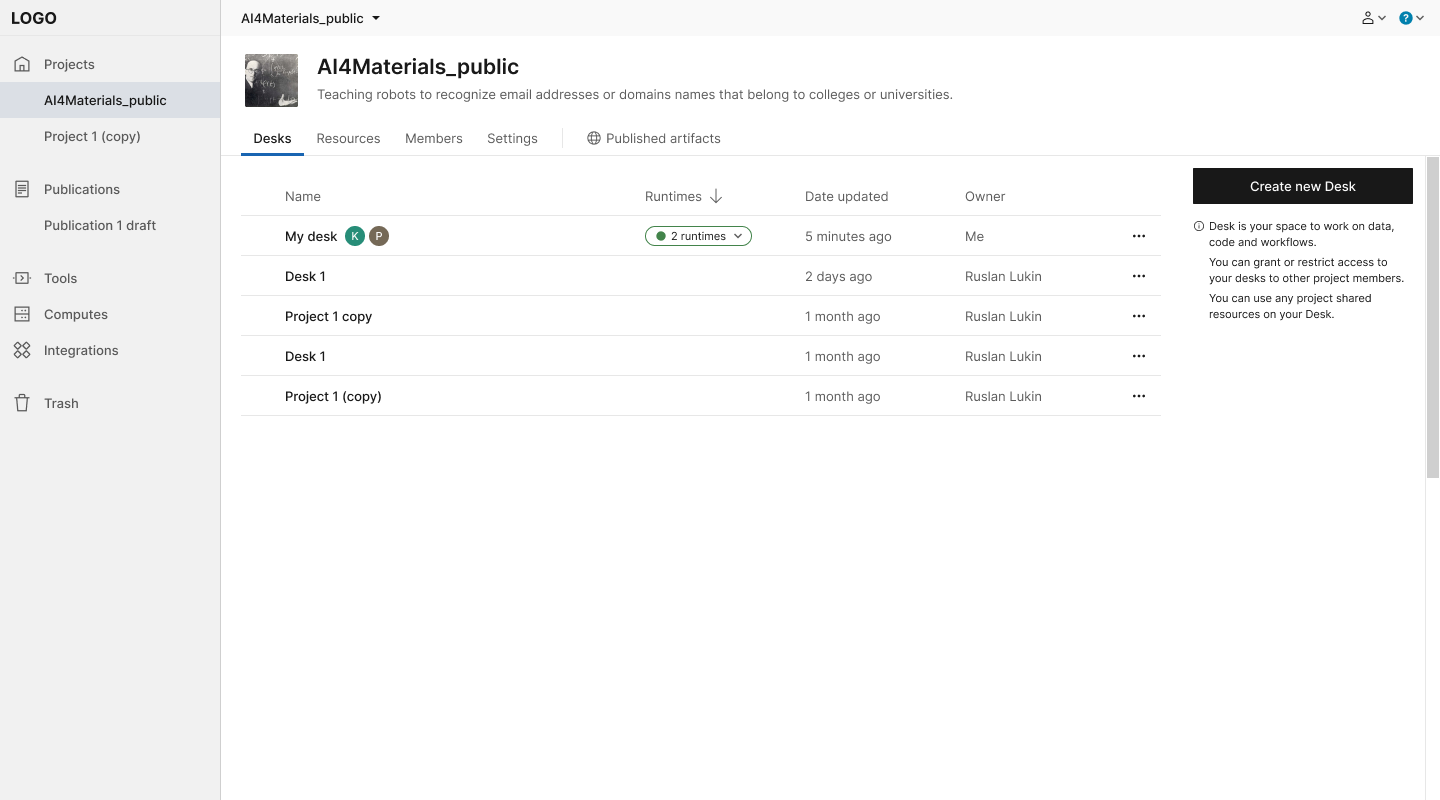The height and width of the screenshot is (800, 1440).
Task: Click the green K member avatar
Action: coord(354,236)
